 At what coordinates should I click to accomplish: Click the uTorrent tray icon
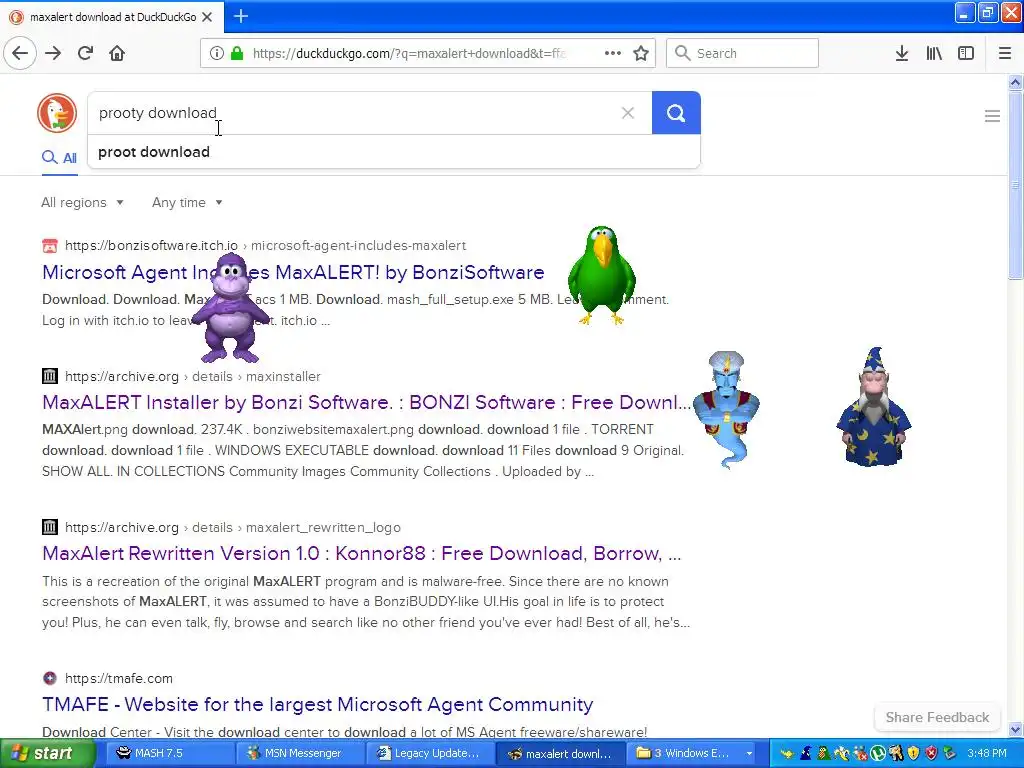pos(878,753)
